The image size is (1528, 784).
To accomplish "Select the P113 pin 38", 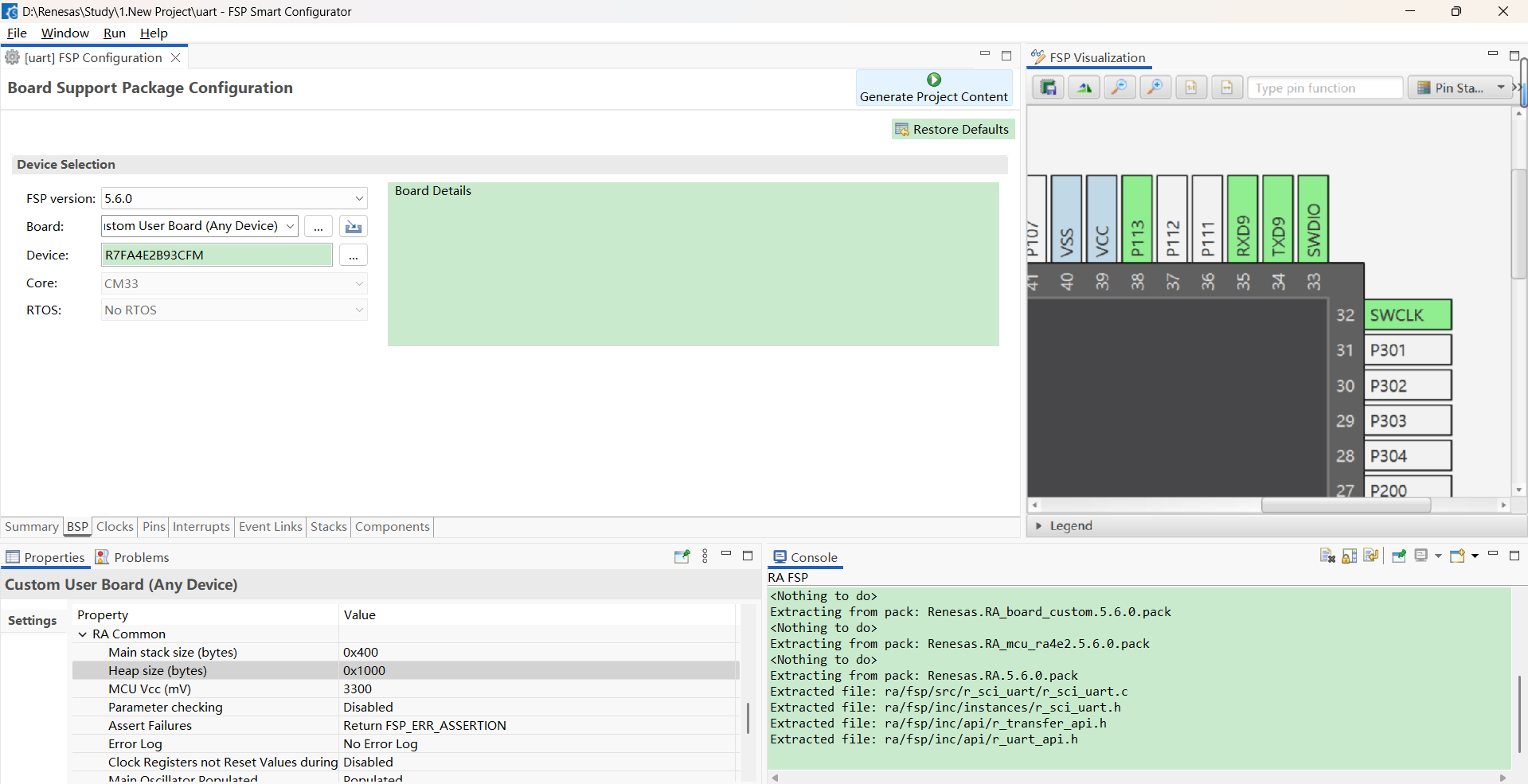I will pyautogui.click(x=1137, y=219).
